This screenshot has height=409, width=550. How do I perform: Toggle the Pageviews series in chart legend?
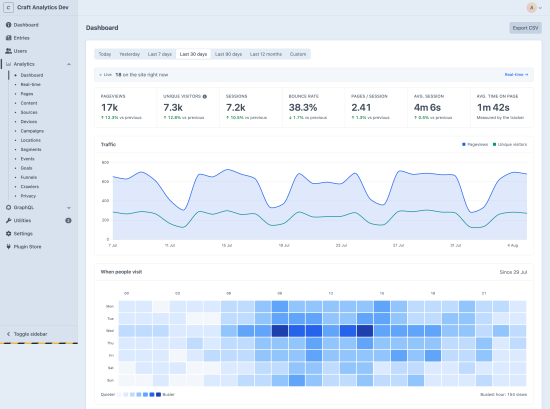coord(475,145)
